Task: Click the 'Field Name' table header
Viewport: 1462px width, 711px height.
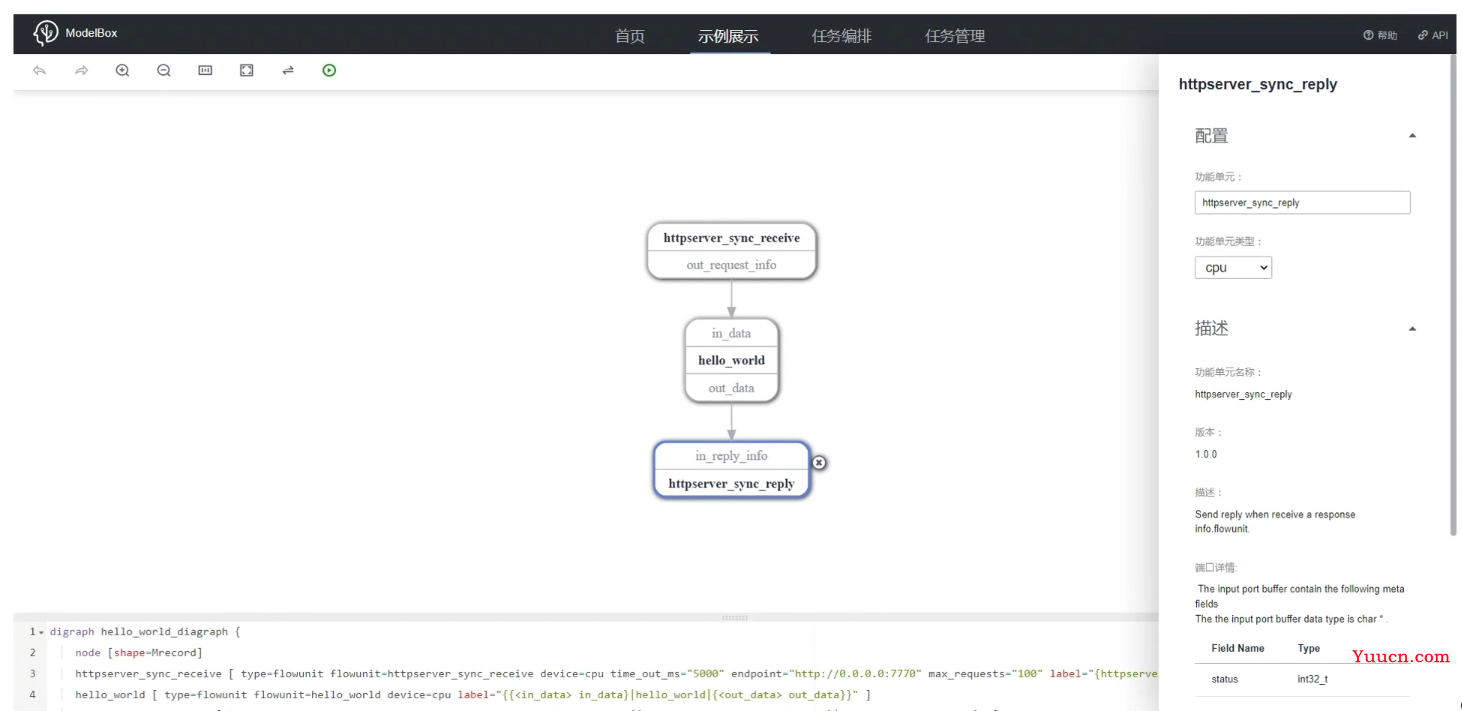Action: click(1238, 648)
